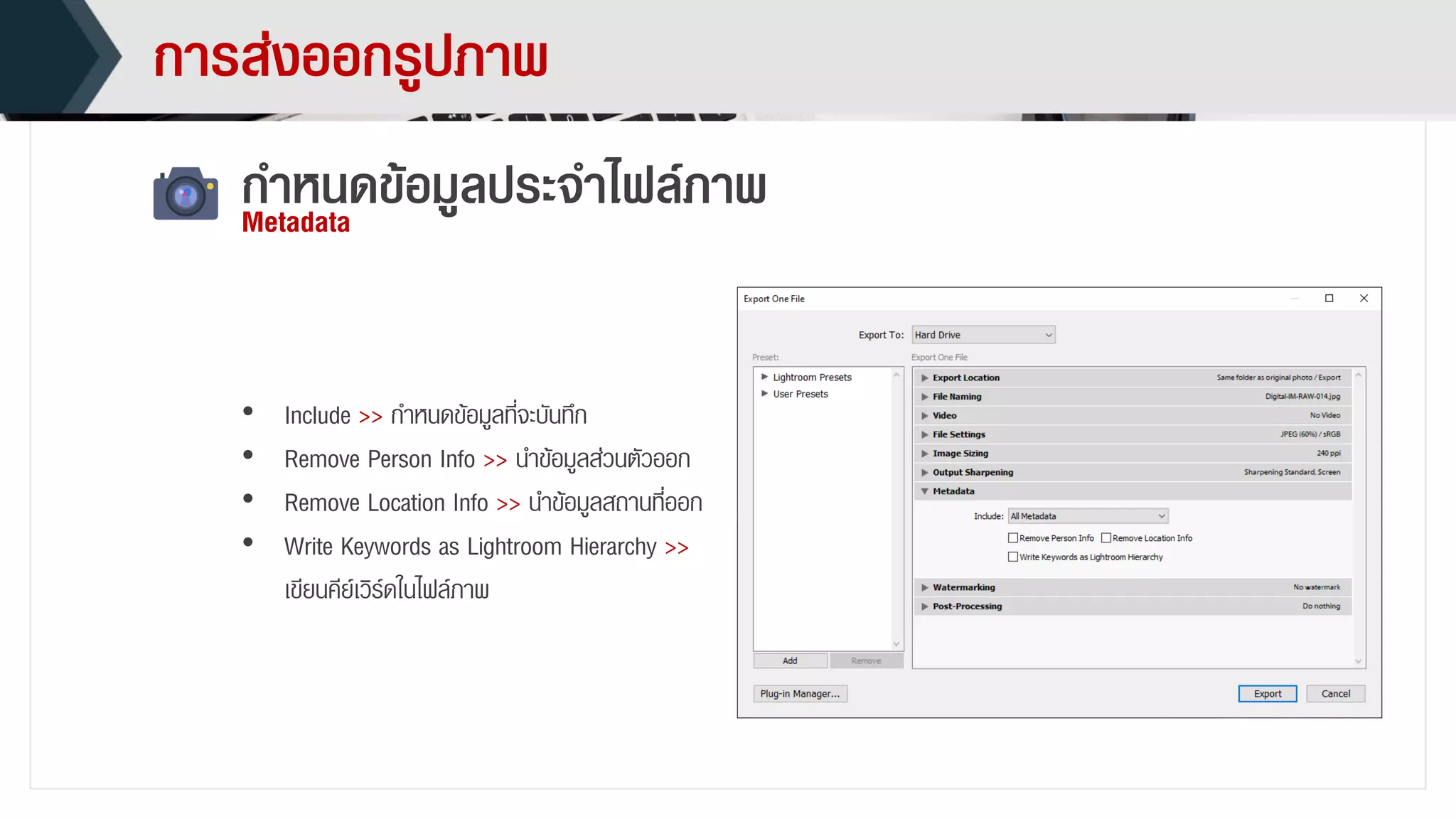Collapse the Metadata section
Viewport: 1456px width, 819px height.
925,491
